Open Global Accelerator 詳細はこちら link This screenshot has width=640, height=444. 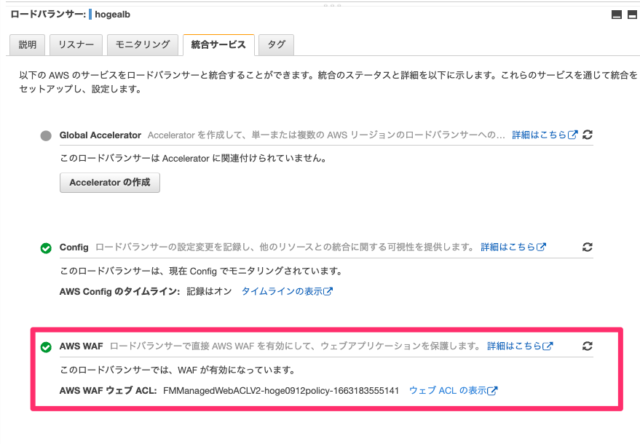coord(544,135)
